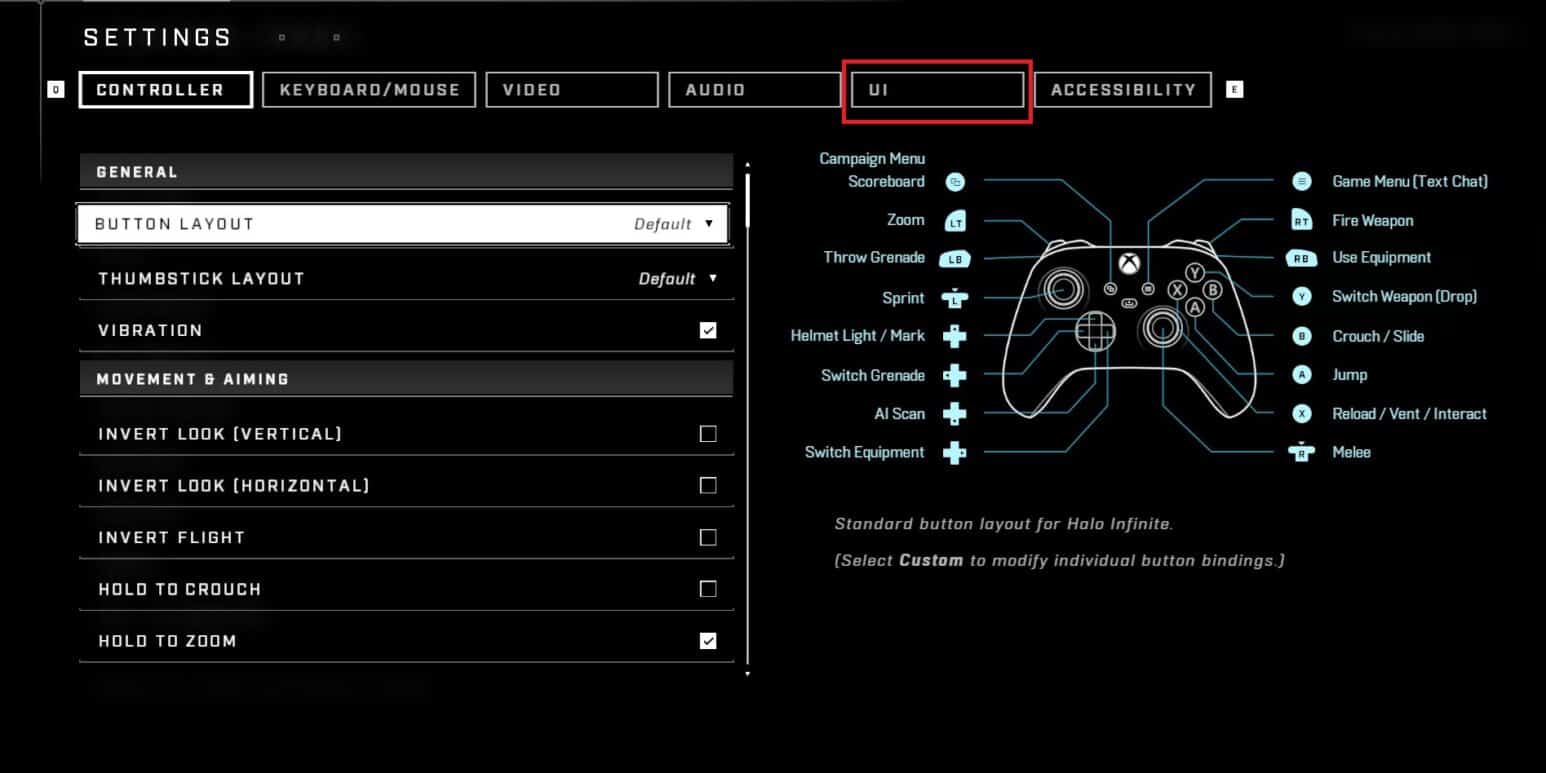This screenshot has width=1546, height=773.
Task: Click the Y button on controller diagram
Action: (1195, 272)
